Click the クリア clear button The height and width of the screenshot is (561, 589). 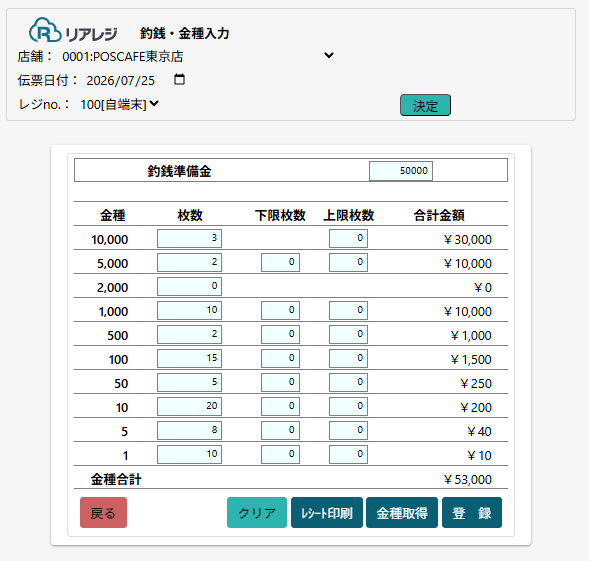coord(257,513)
